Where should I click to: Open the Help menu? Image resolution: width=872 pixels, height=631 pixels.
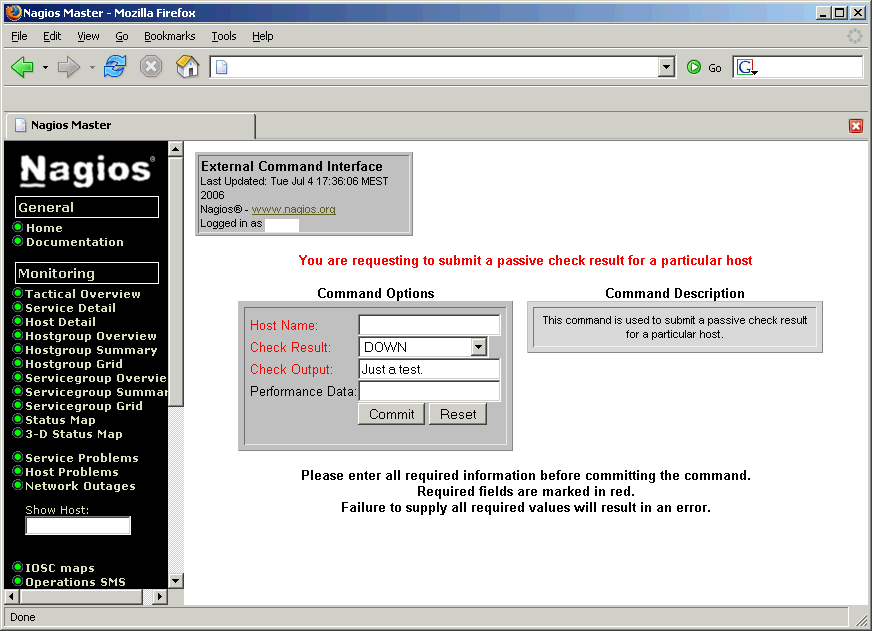click(262, 36)
